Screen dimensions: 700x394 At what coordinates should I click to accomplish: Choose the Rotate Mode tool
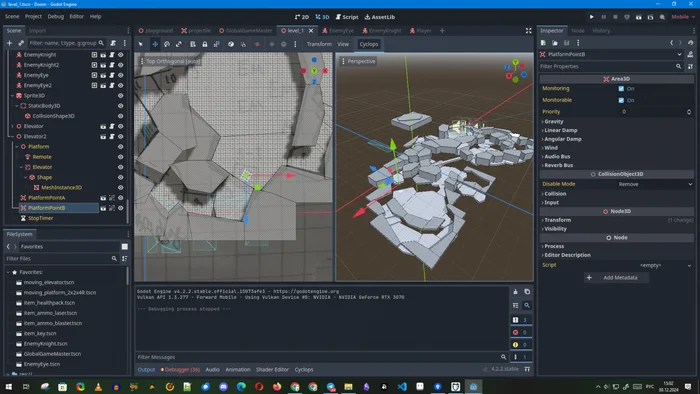pyautogui.click(x=167, y=44)
